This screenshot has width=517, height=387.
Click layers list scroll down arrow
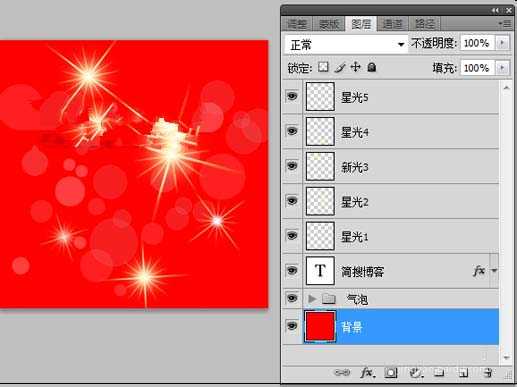point(506,358)
